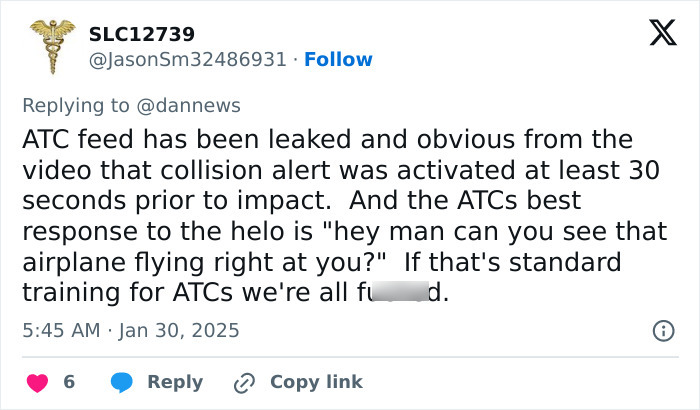Image resolution: width=700 pixels, height=410 pixels.
Task: Click the "training for ATCs" final line
Action: tap(235, 293)
